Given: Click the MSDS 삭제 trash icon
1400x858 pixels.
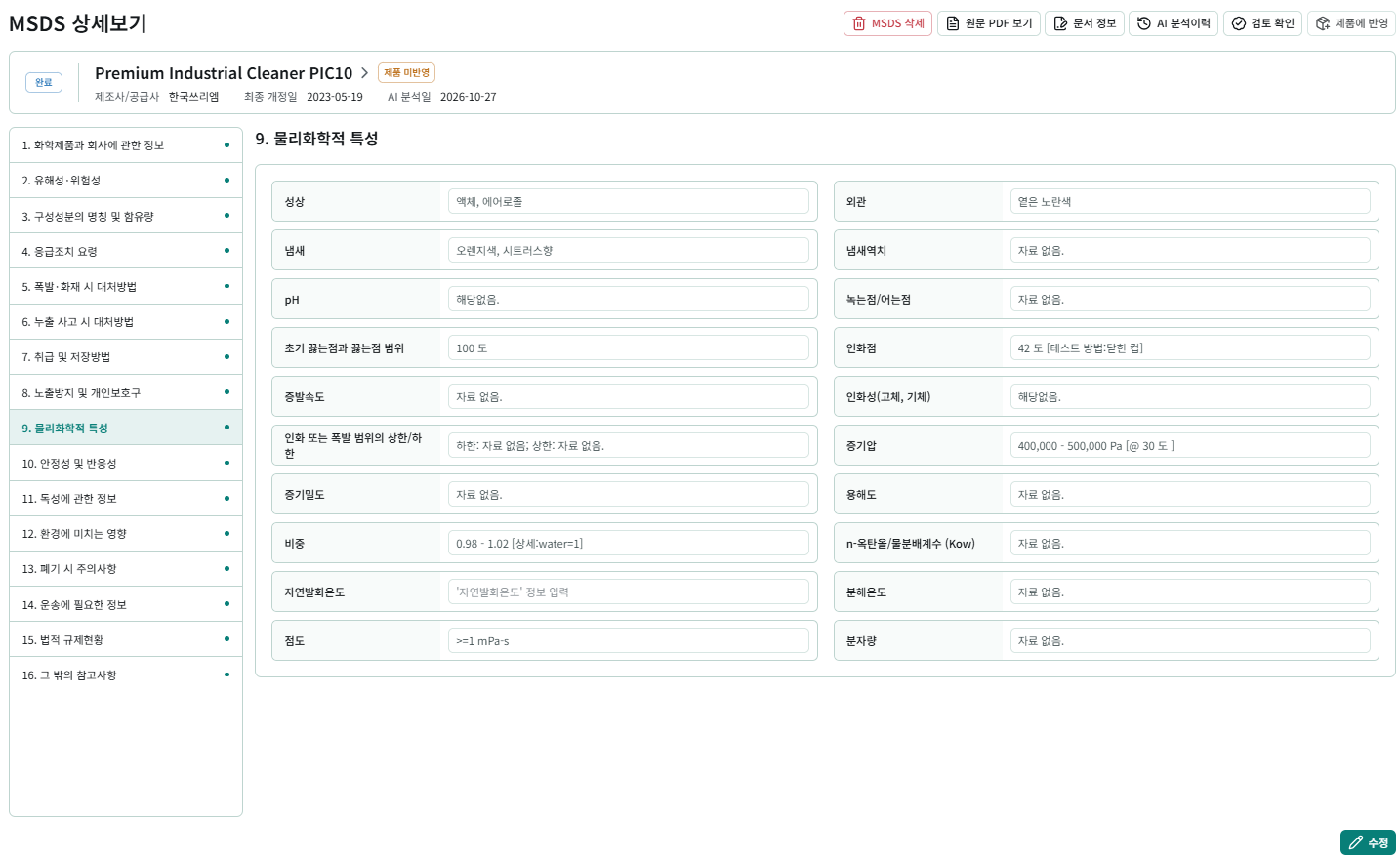Looking at the screenshot, I should pos(859,23).
